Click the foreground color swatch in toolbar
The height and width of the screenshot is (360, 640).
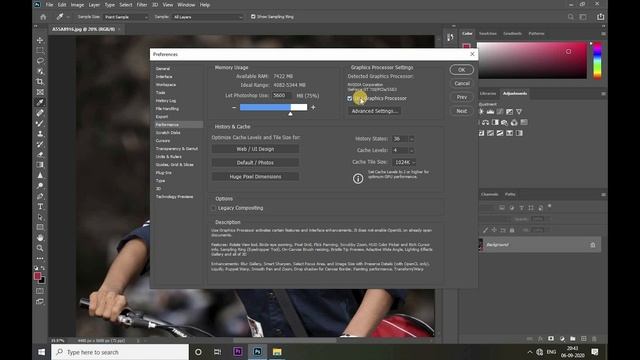(38, 276)
